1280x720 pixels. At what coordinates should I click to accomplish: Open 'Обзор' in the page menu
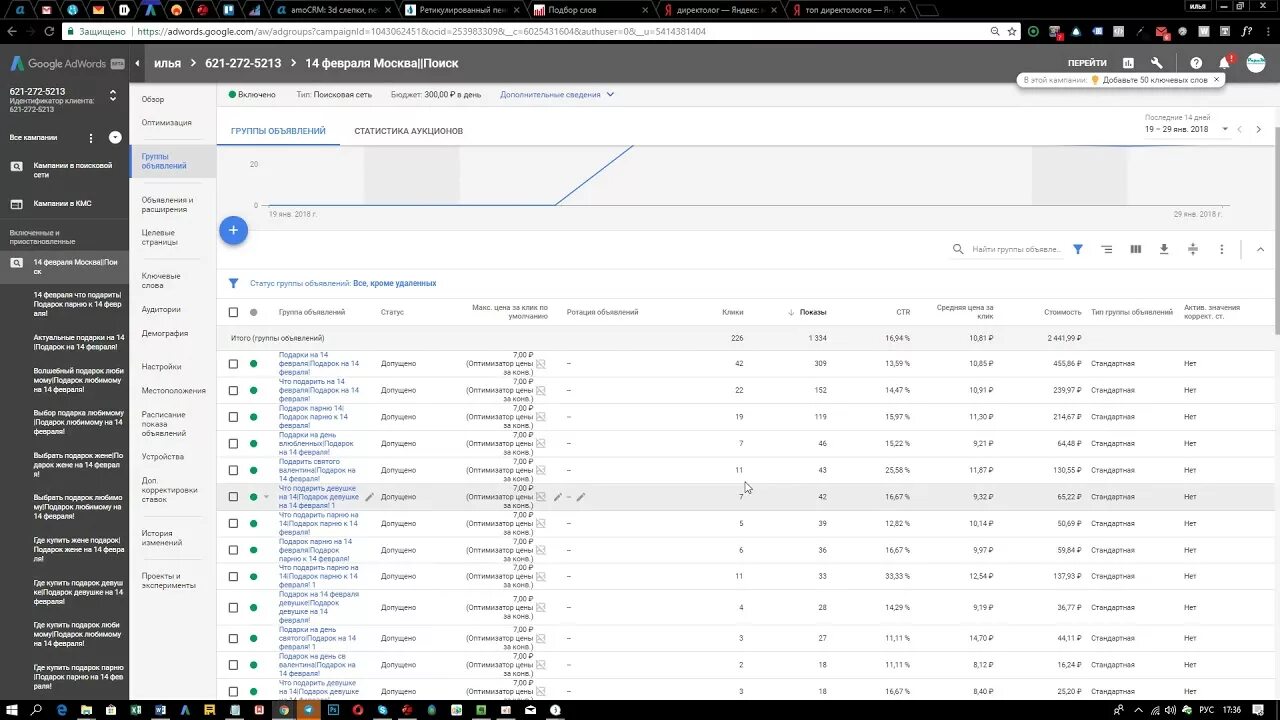[153, 99]
